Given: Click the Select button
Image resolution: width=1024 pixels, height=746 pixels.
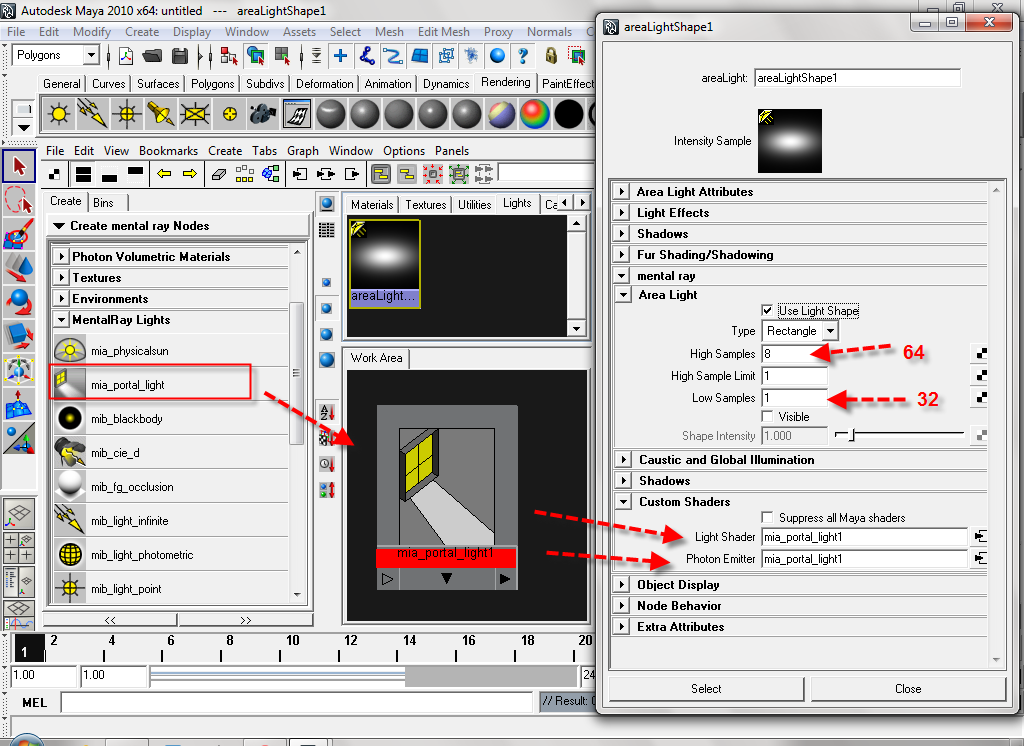Looking at the screenshot, I should click(706, 689).
